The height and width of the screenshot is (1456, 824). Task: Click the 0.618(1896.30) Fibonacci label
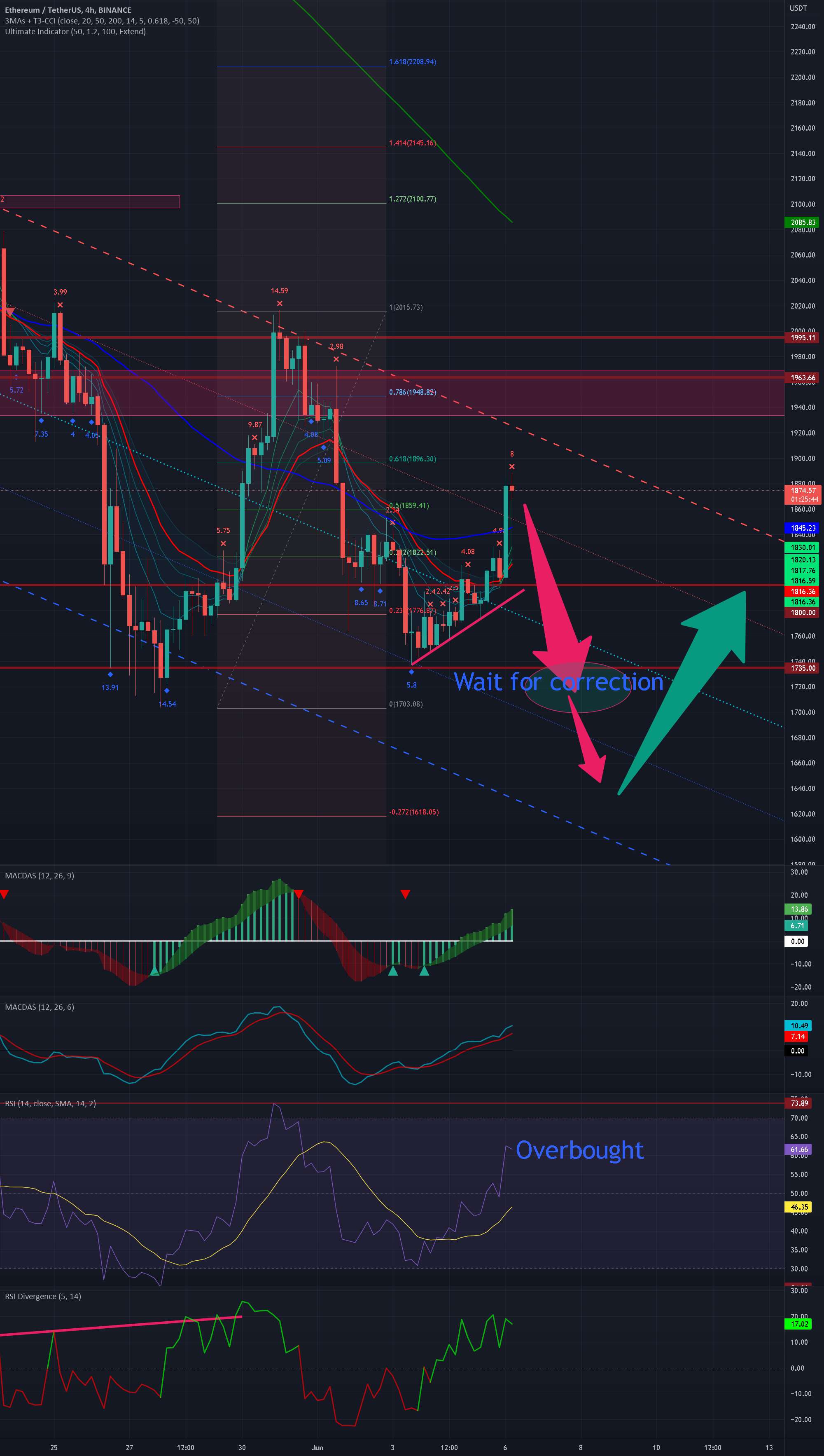413,459
